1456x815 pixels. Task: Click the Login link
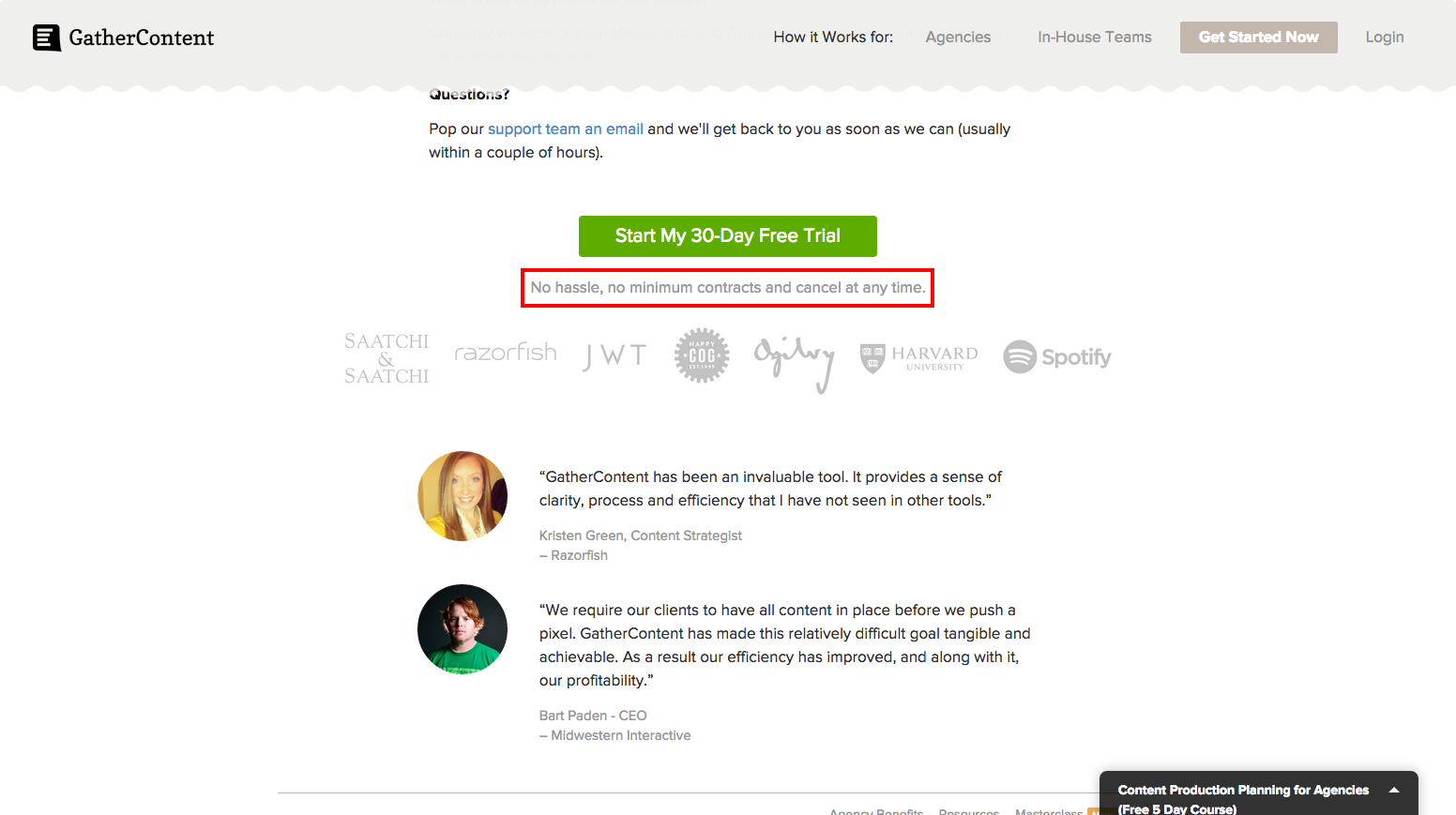tap(1384, 38)
